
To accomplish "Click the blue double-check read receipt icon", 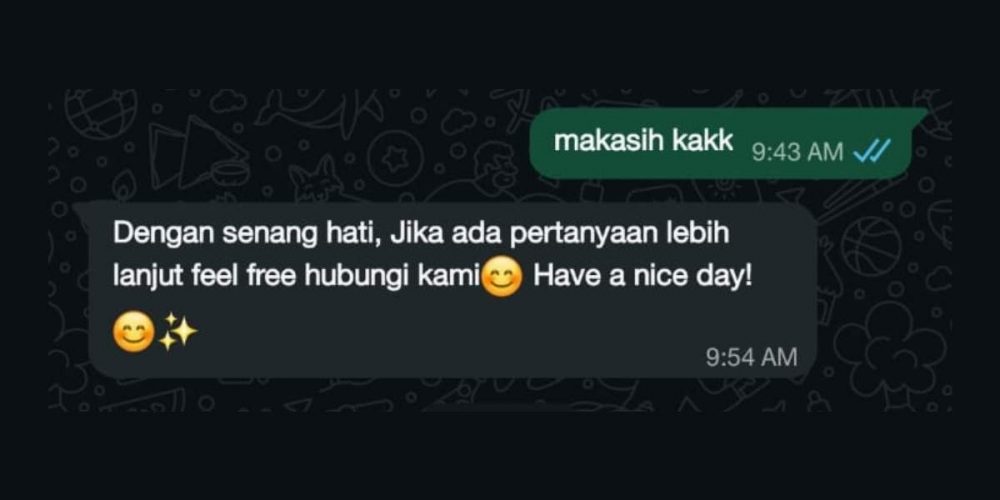I will [872, 152].
